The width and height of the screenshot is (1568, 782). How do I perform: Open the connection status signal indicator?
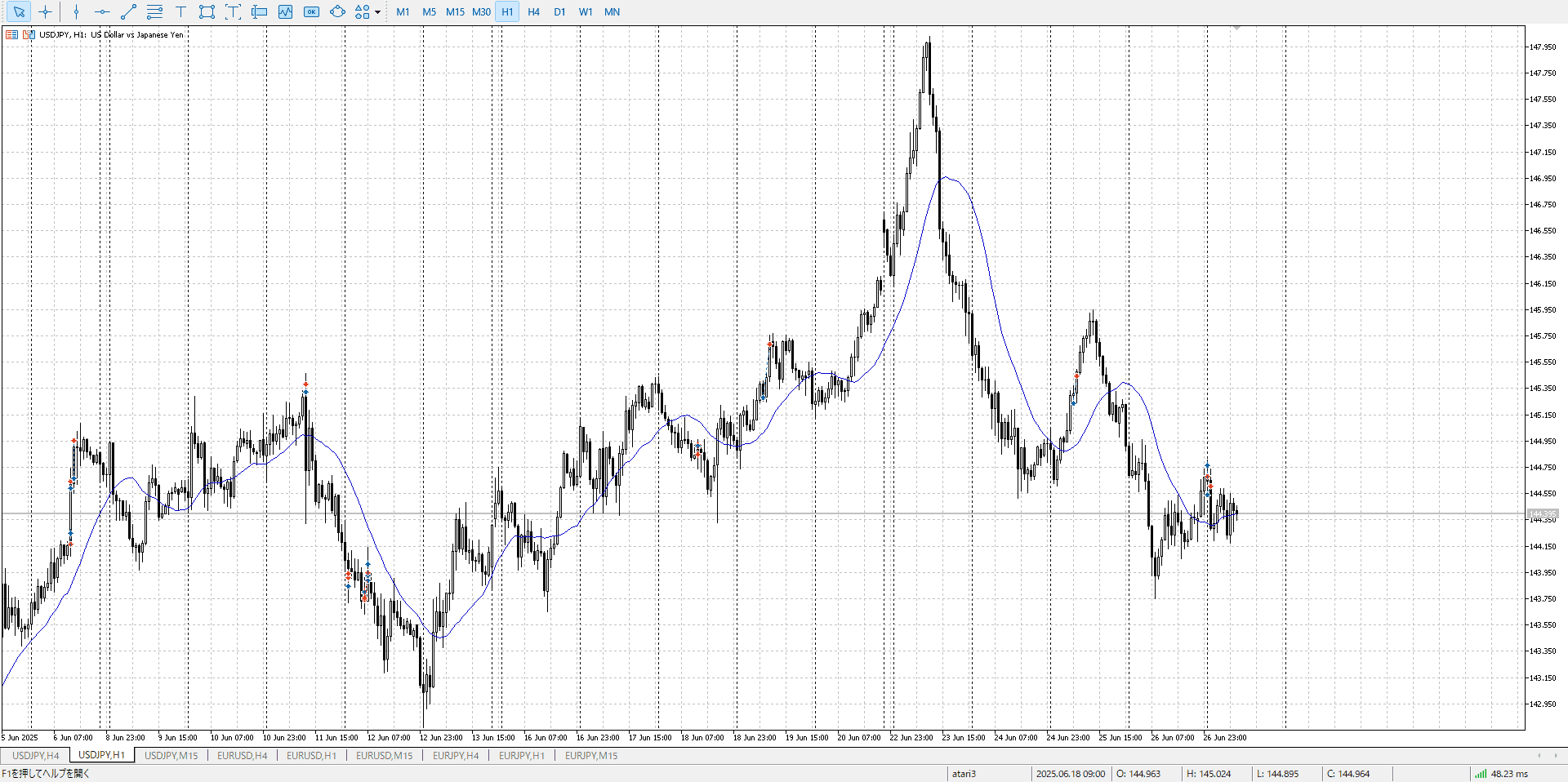coord(1481,774)
